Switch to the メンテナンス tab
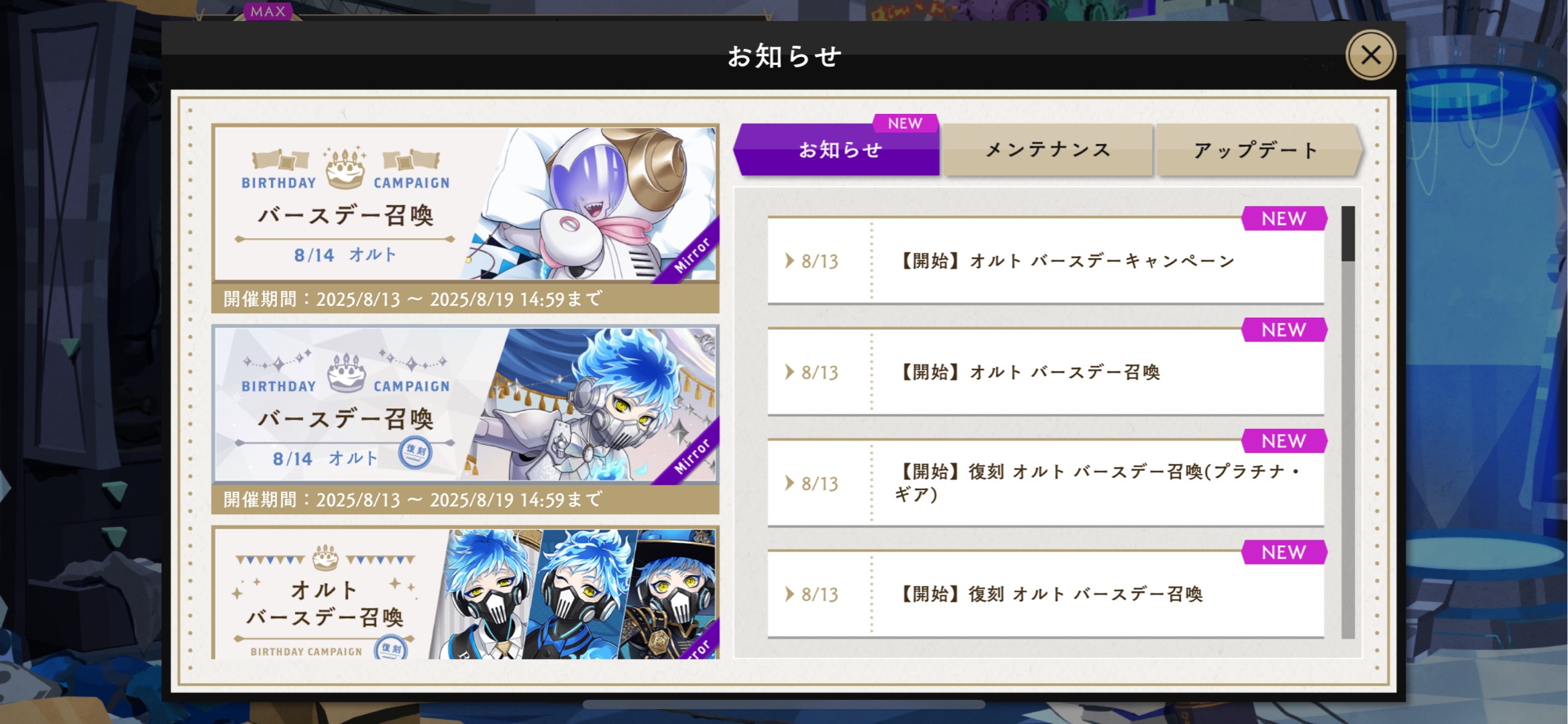 (1047, 149)
